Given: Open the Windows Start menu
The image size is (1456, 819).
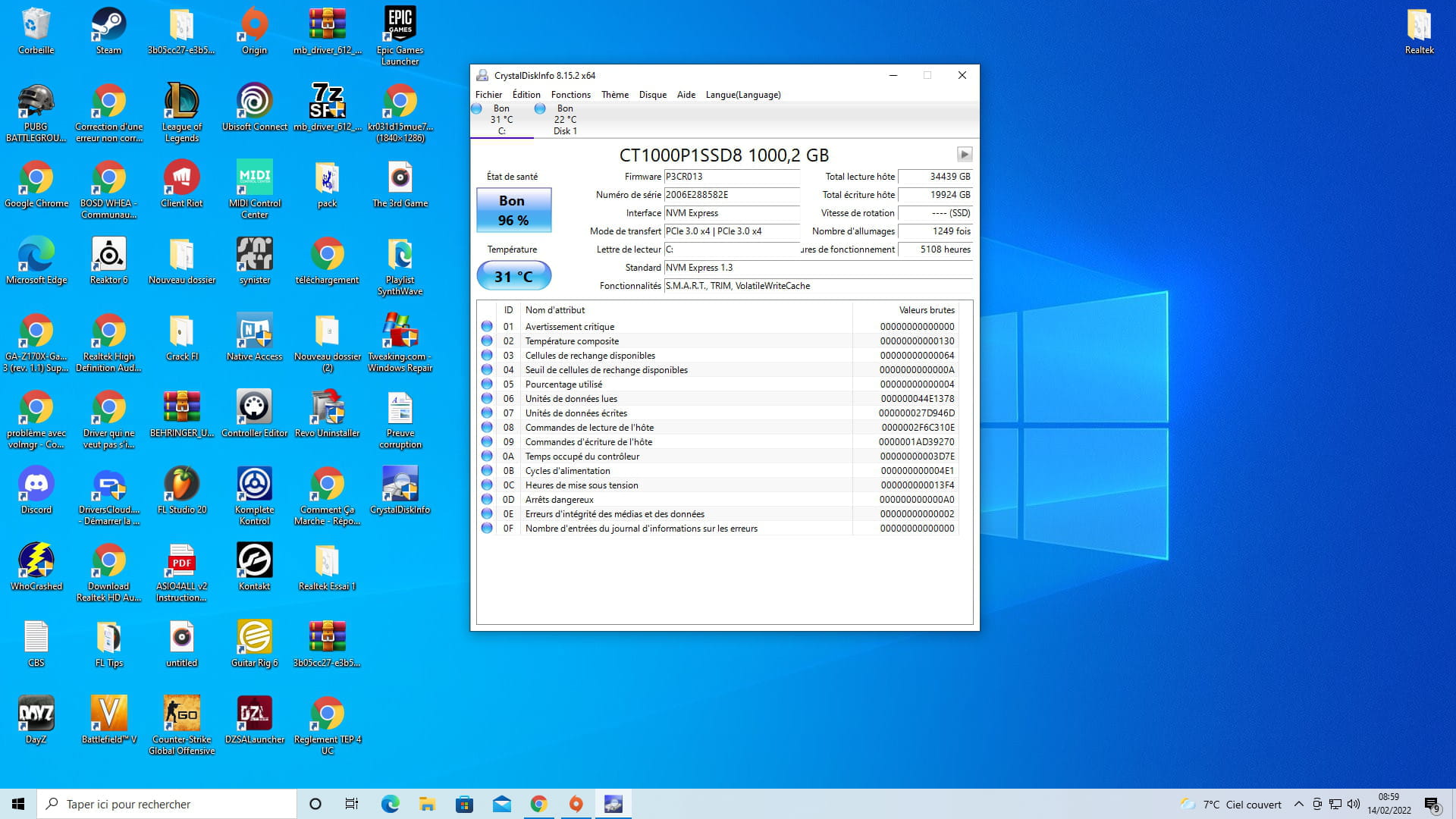Looking at the screenshot, I should click(x=18, y=804).
